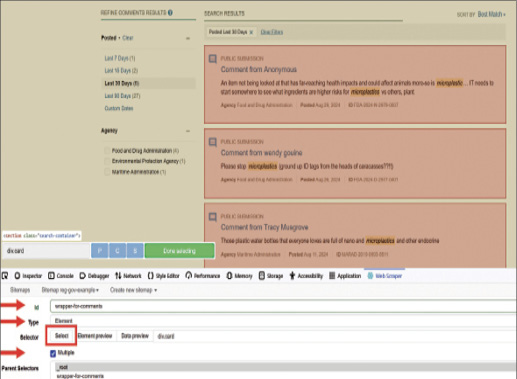Click the Select button for selector

click(x=62, y=336)
